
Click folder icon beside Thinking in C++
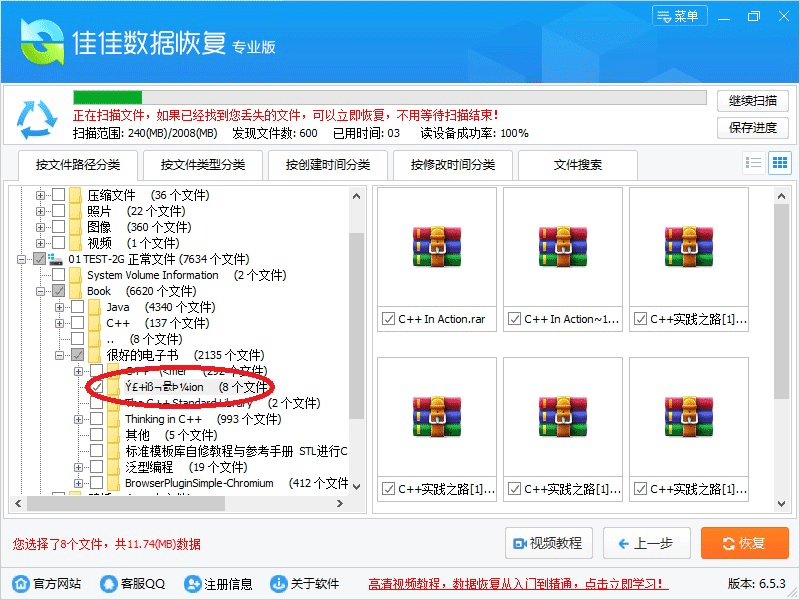[113, 419]
